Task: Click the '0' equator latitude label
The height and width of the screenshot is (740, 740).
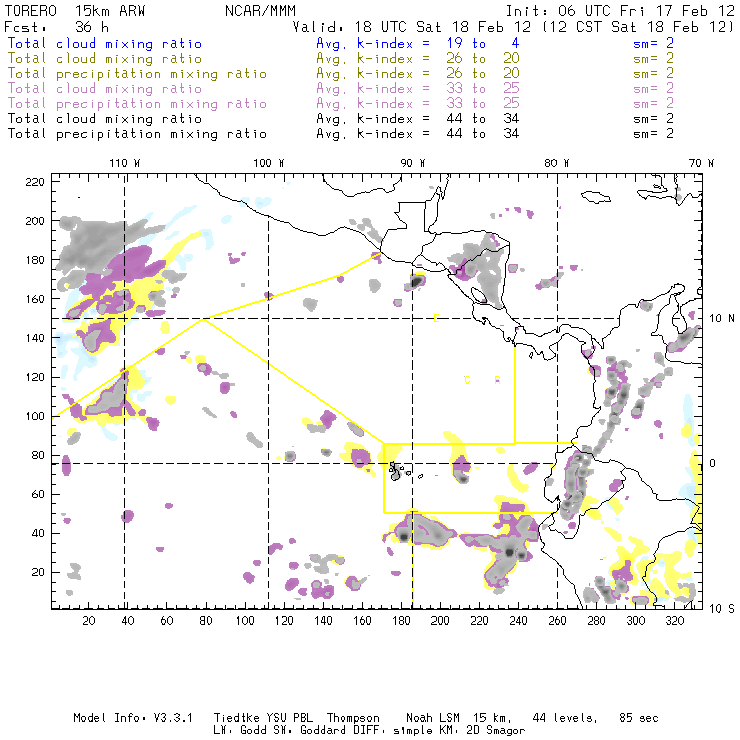Action: (x=713, y=463)
